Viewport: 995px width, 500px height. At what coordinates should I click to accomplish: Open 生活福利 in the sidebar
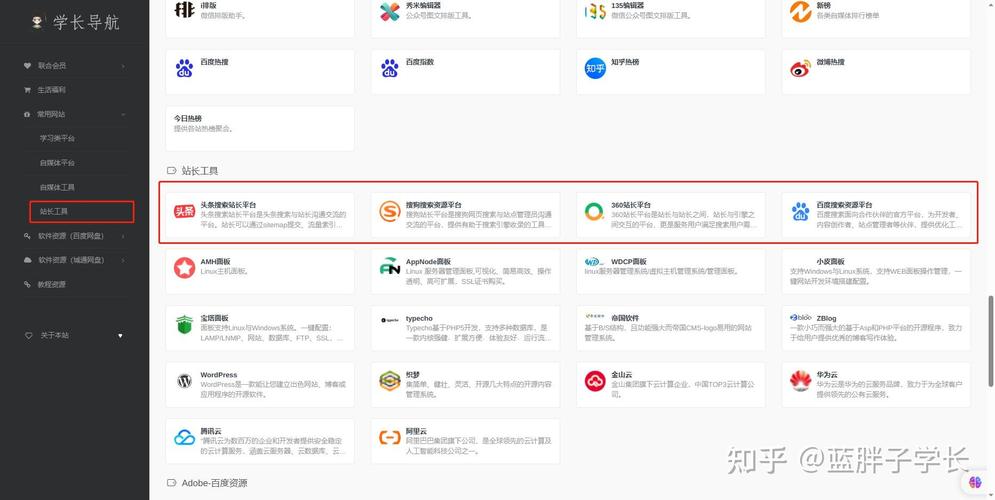pos(51,90)
